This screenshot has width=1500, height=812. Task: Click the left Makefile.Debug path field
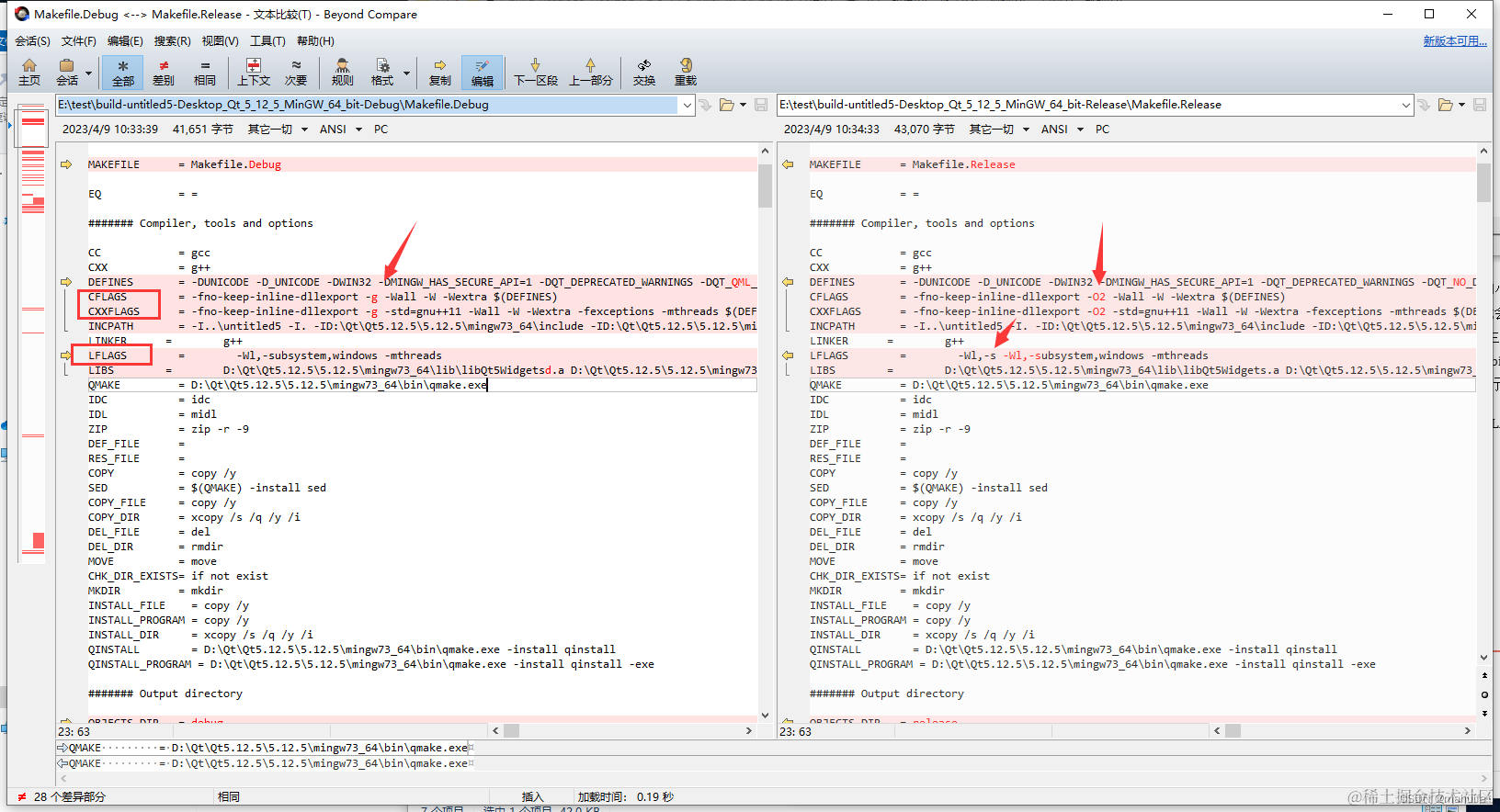[368, 105]
